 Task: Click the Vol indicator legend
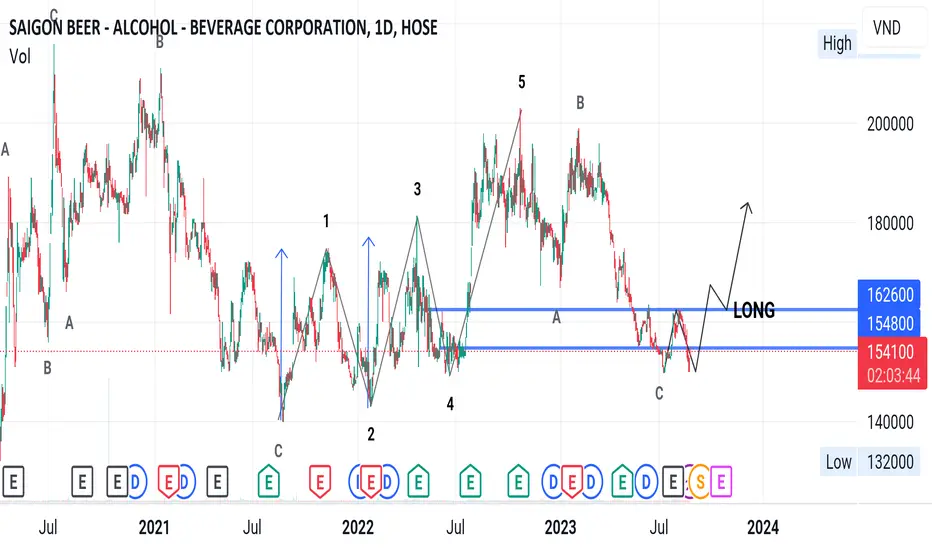[20, 57]
